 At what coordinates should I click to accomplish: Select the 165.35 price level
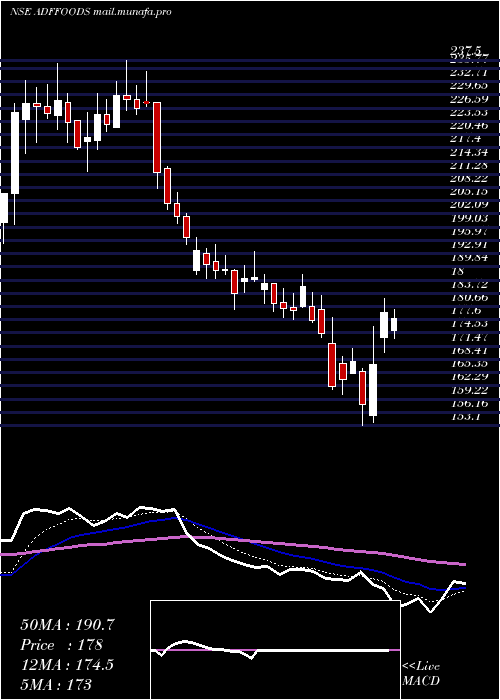[x=469, y=363]
